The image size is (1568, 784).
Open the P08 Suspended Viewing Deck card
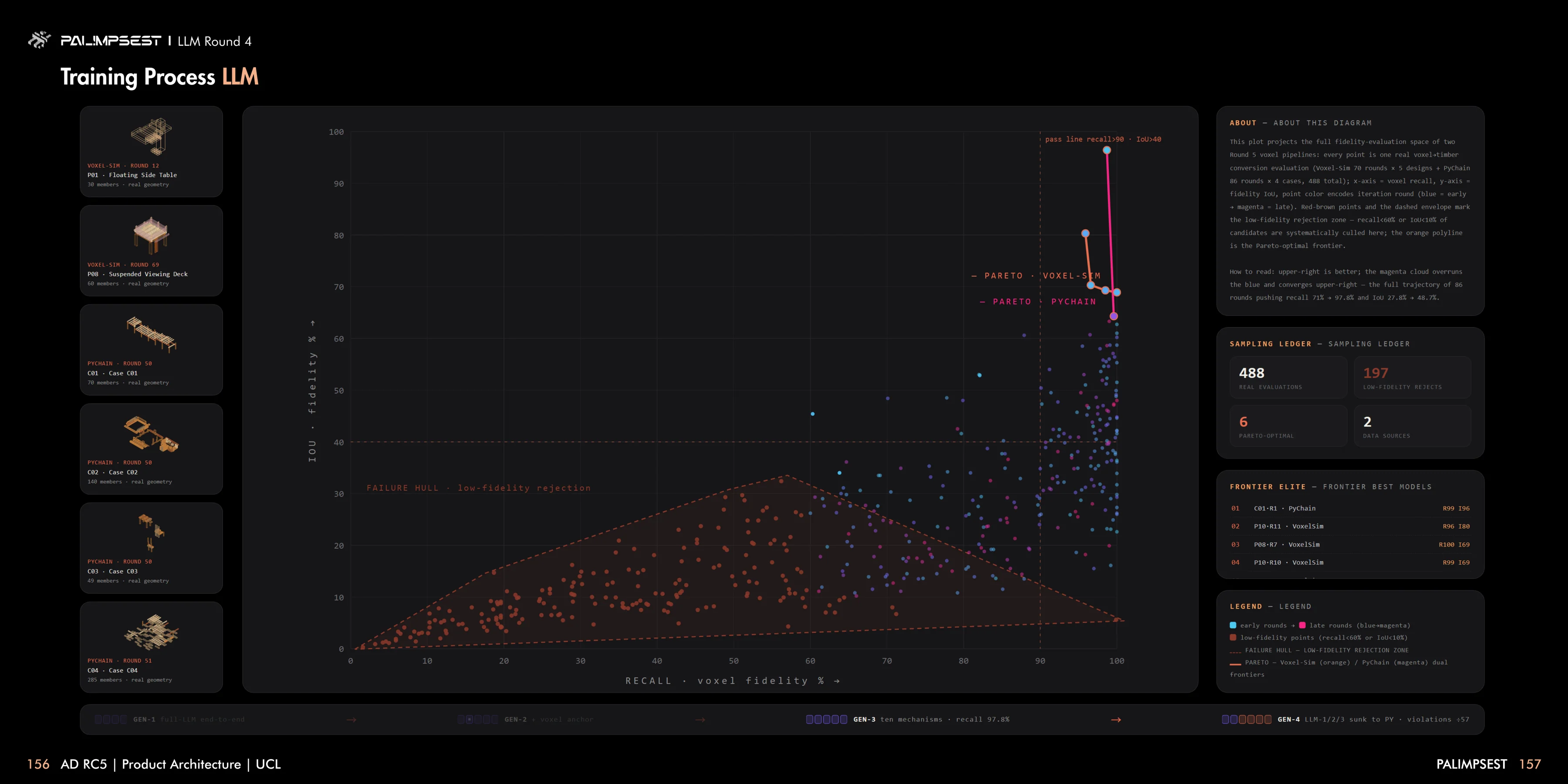[151, 251]
